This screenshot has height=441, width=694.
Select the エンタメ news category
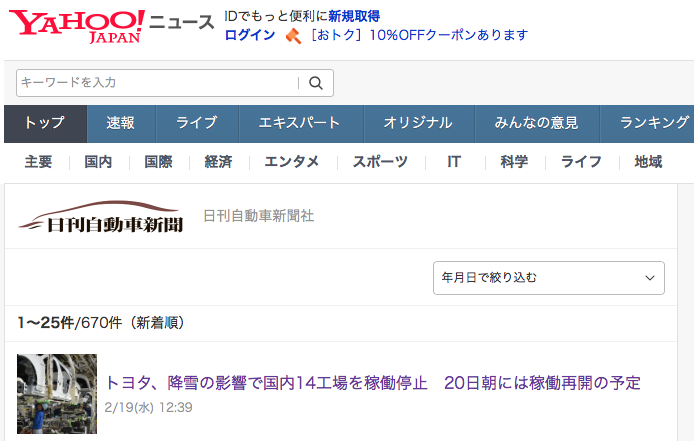pos(291,162)
